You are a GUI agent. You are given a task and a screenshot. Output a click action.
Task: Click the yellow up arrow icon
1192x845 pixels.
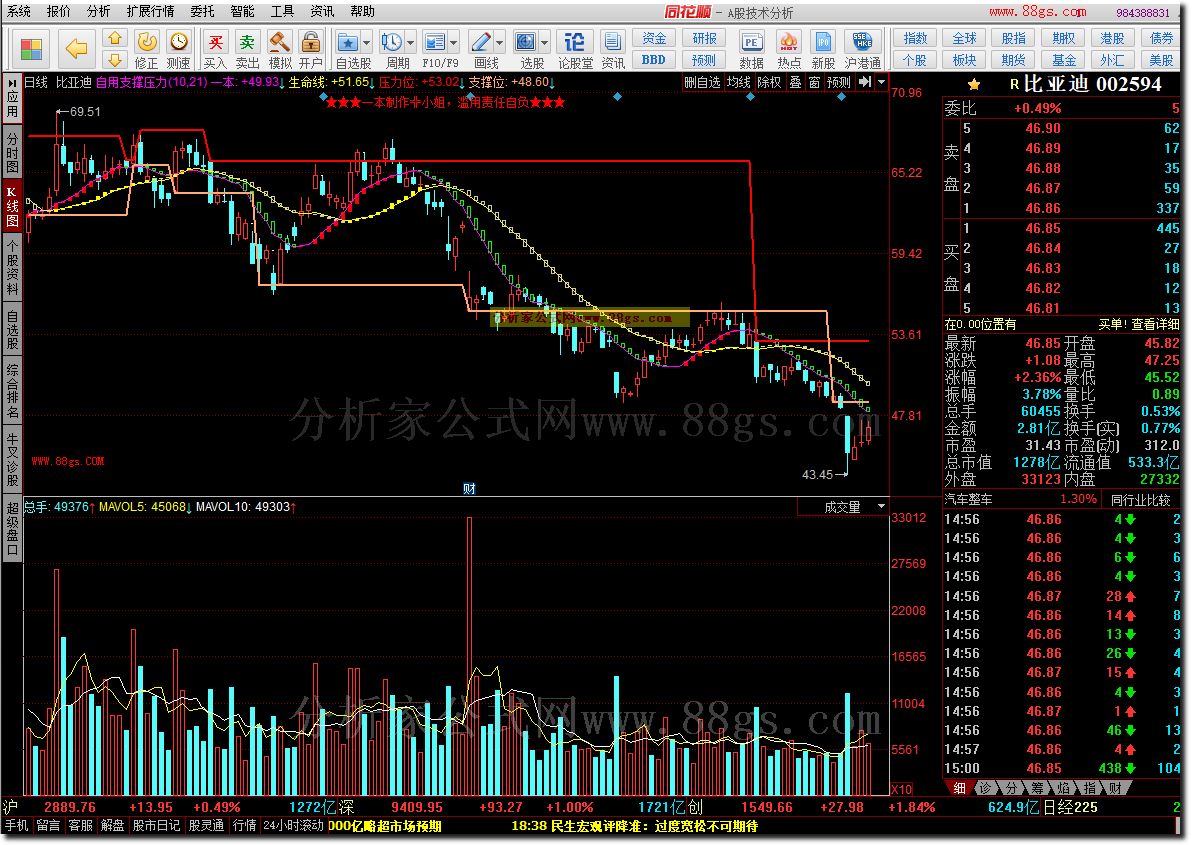[114, 38]
